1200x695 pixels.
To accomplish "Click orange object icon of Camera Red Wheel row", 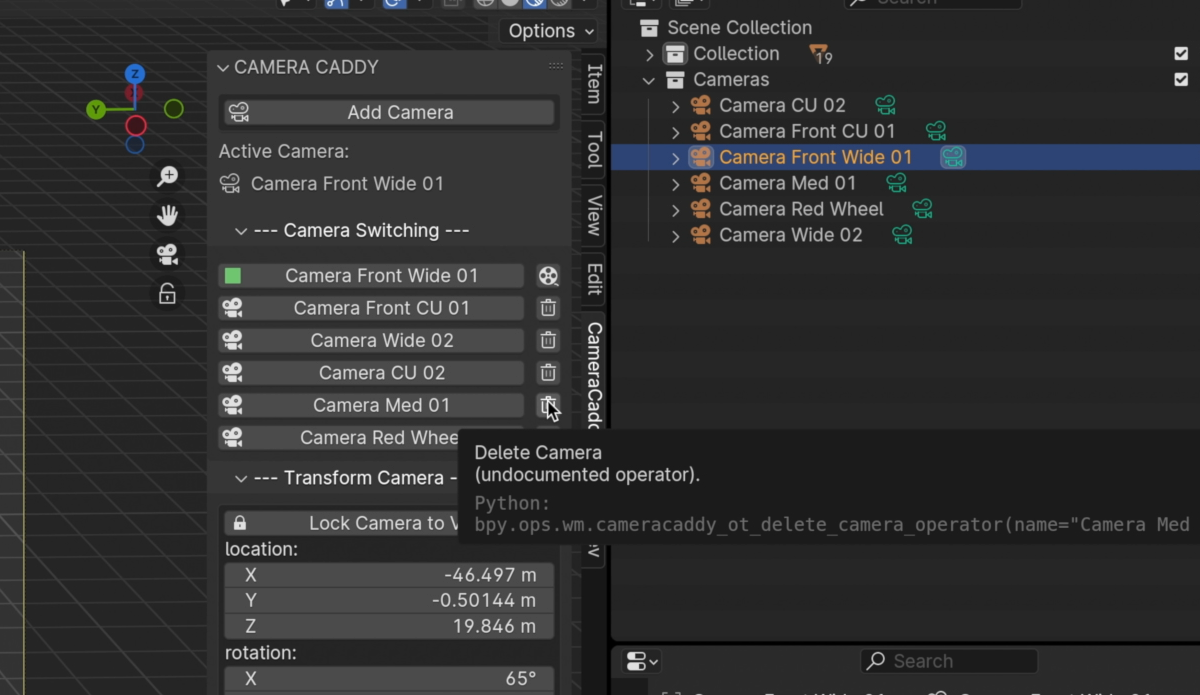I will [x=700, y=209].
